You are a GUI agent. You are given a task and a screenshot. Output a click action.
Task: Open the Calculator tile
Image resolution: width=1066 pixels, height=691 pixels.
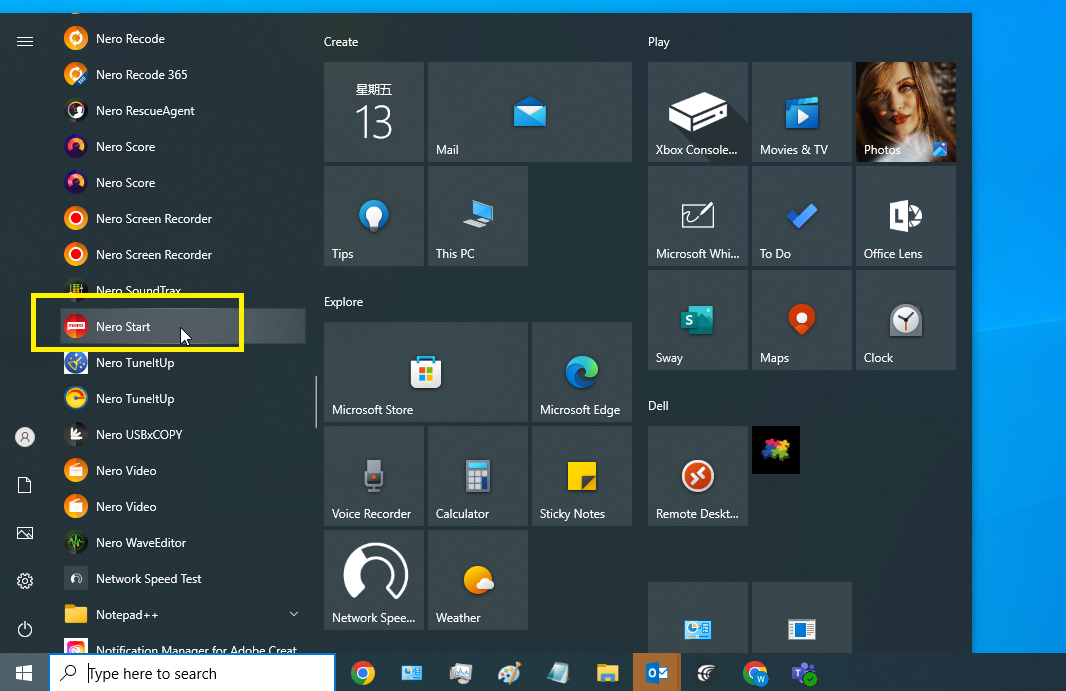pyautogui.click(x=478, y=476)
